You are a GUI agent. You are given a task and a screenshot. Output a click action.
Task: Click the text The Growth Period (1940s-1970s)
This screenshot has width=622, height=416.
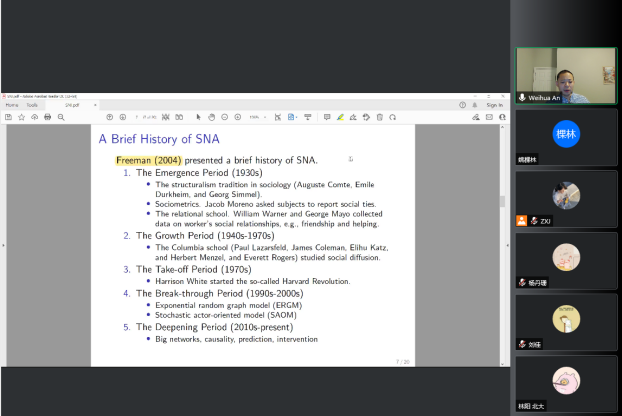tap(205, 236)
